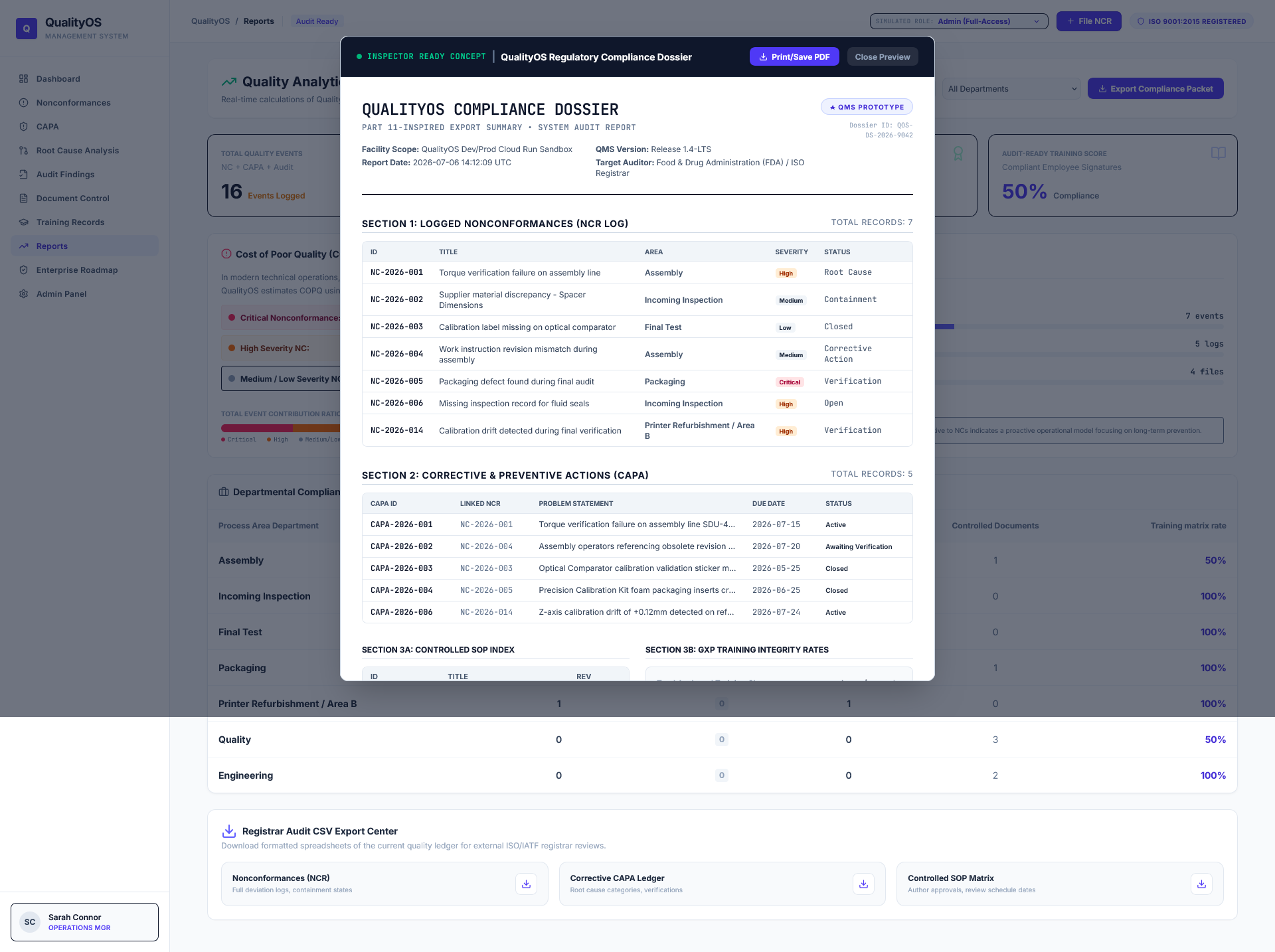Download Corrective CAPA Ledger CSV
Viewport: 1275px width, 952px height.
(863, 884)
